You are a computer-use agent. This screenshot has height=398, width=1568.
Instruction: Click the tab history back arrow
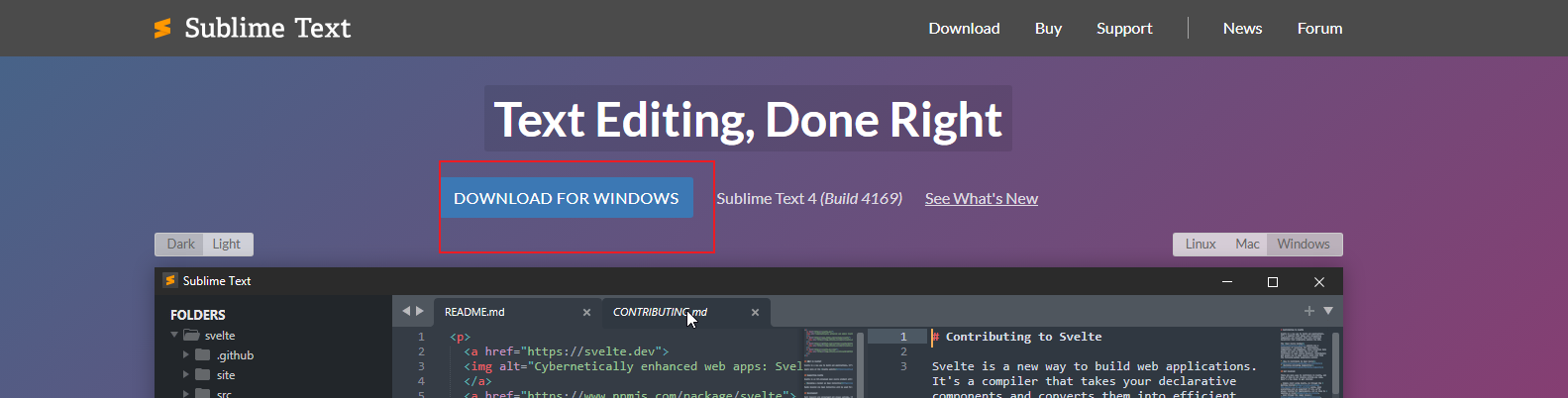pos(405,311)
